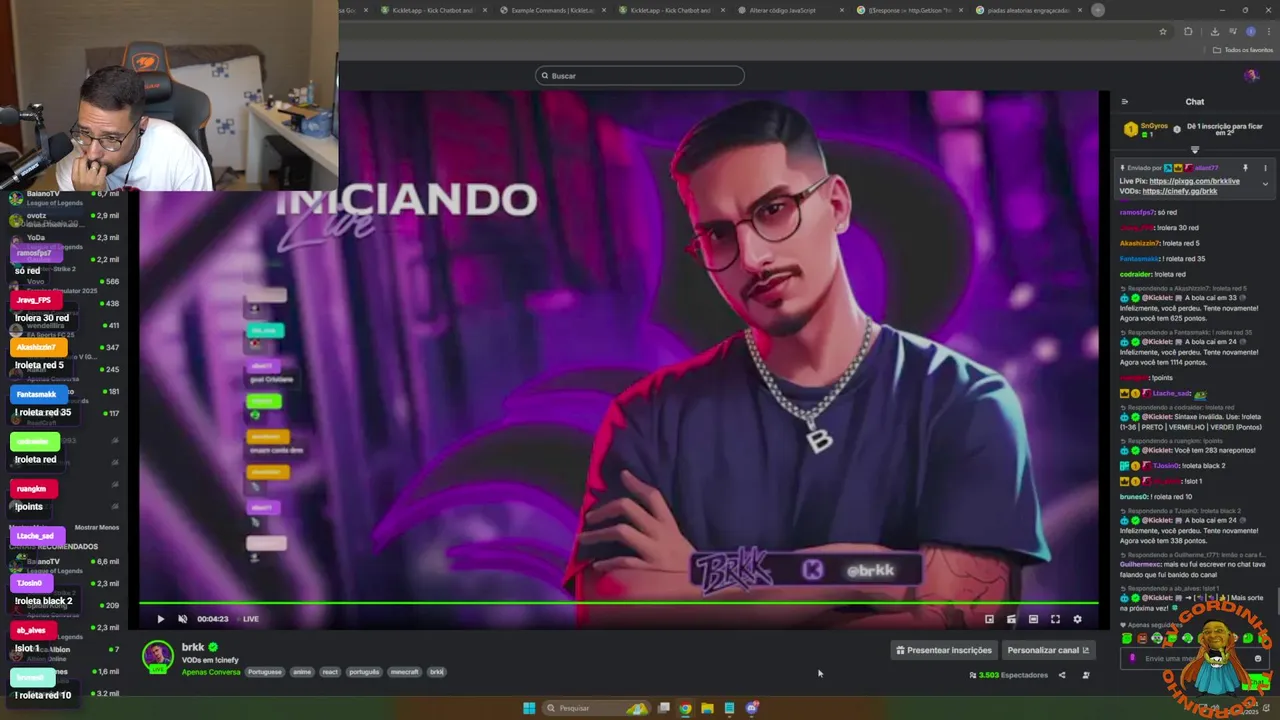Viewport: 1280px width, 720px height.
Task: Open Chrome from the taskbar
Action: [685, 708]
